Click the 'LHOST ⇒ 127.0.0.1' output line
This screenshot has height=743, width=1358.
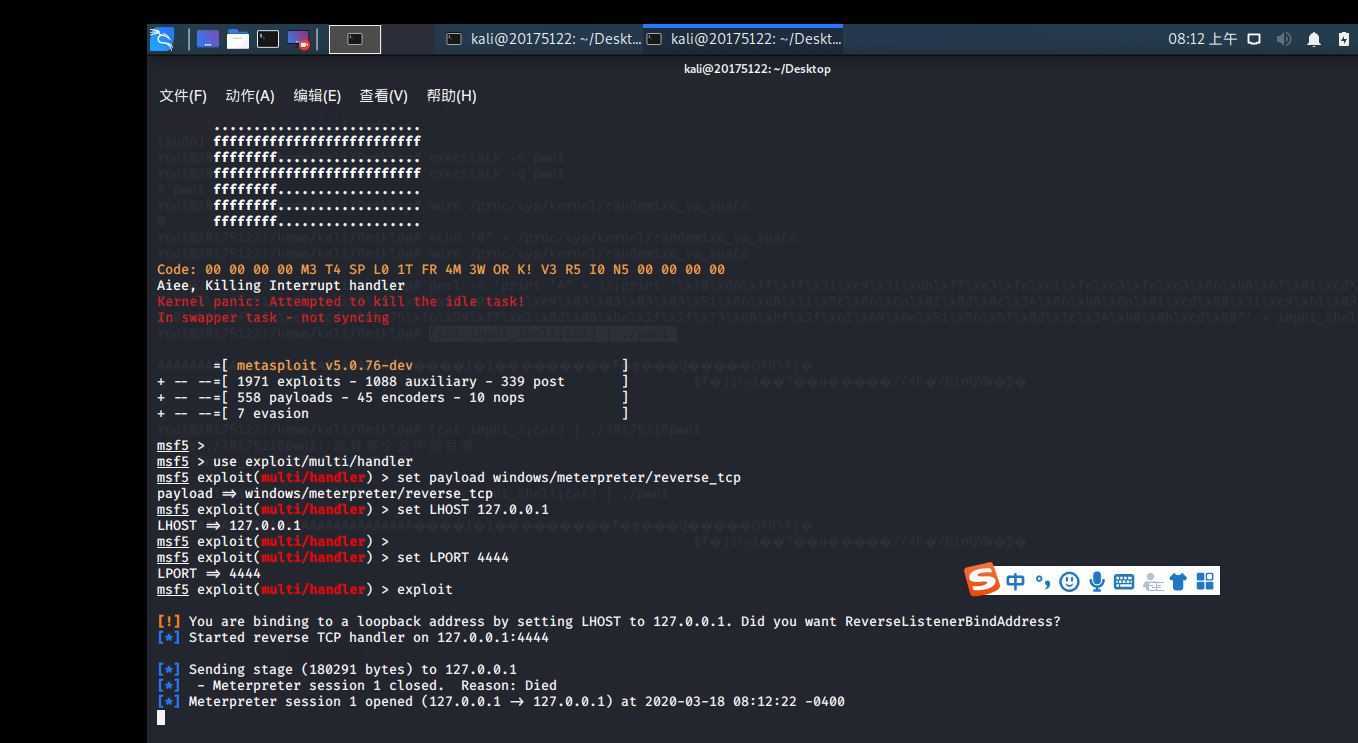[x=229, y=525]
